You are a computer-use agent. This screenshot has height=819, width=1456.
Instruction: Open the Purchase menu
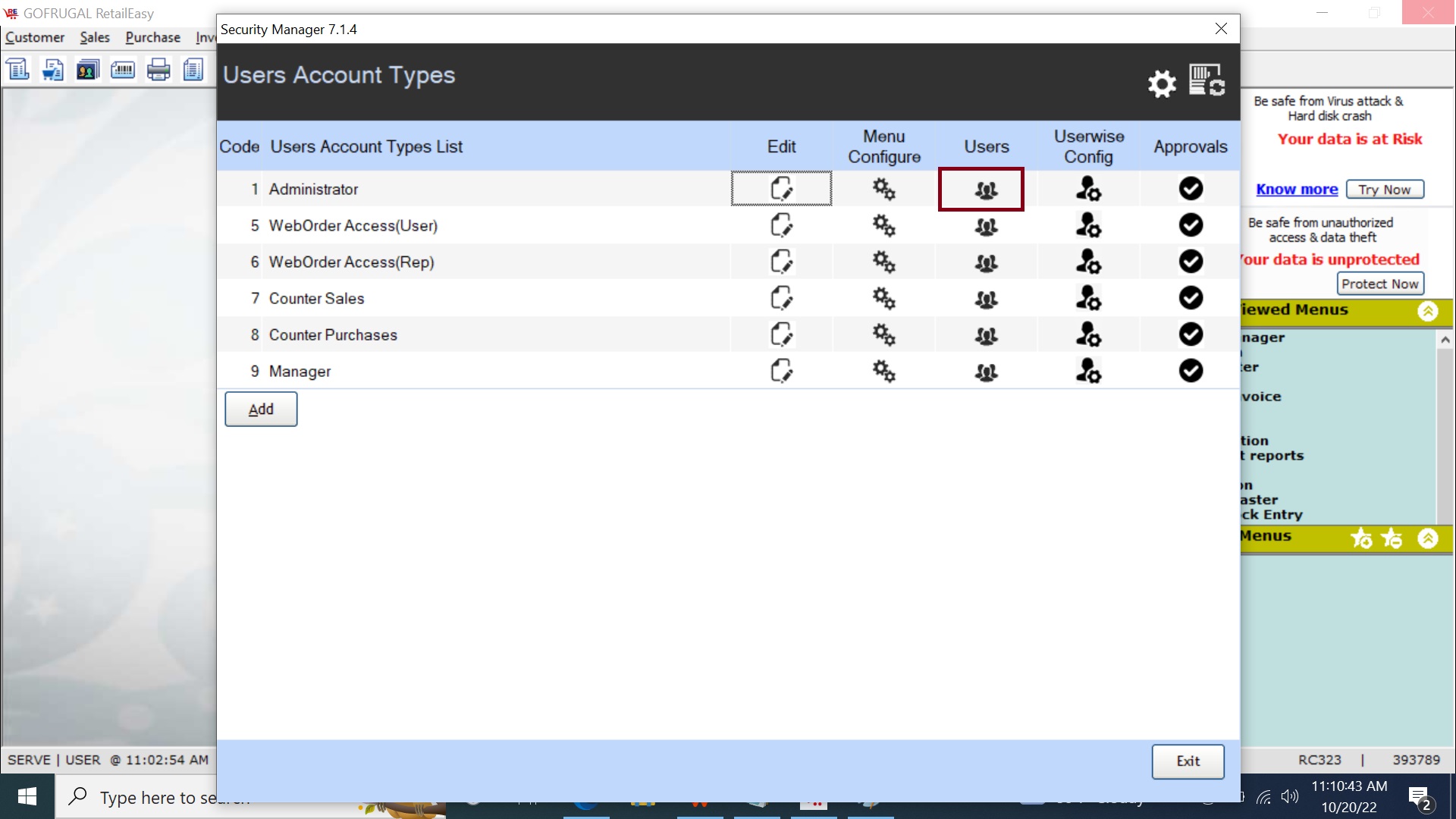(152, 37)
